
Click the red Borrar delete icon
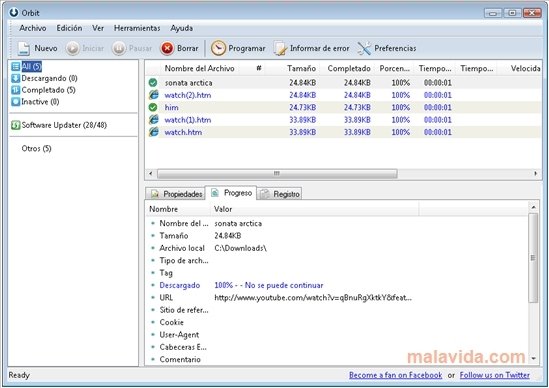167,48
